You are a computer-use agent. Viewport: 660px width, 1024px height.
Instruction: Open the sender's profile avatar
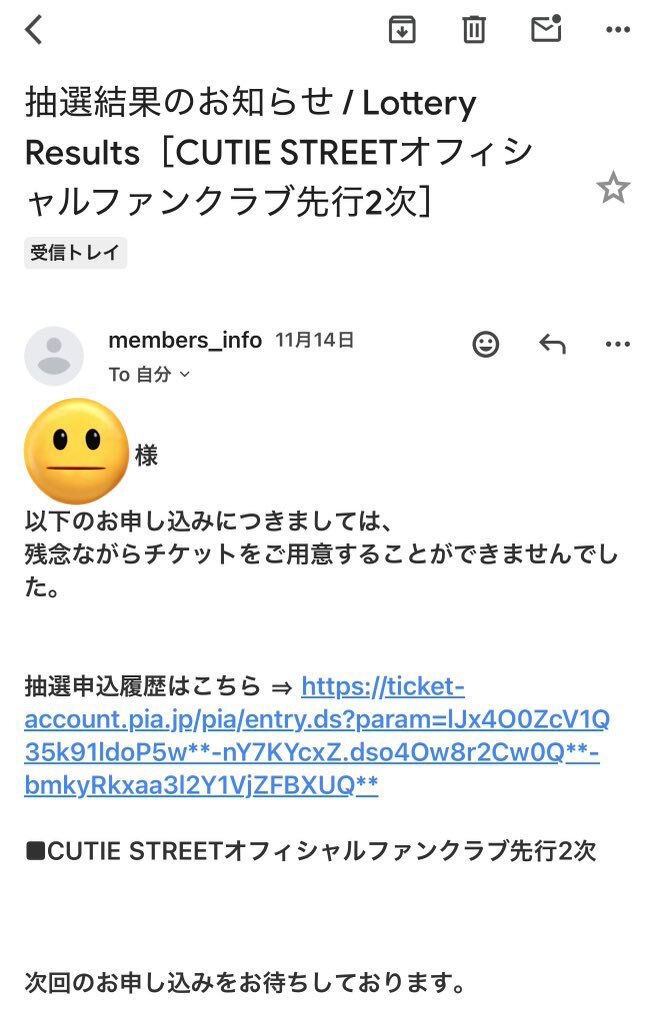tap(54, 356)
